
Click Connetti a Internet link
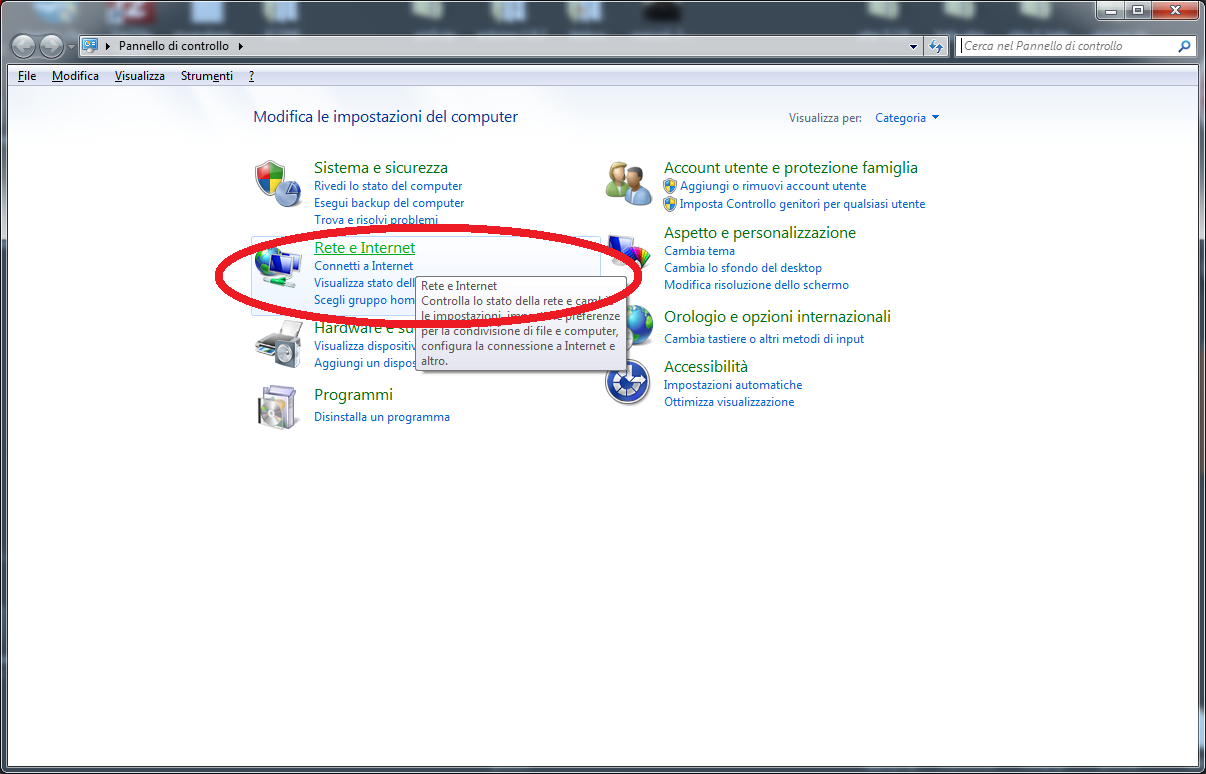(x=363, y=266)
